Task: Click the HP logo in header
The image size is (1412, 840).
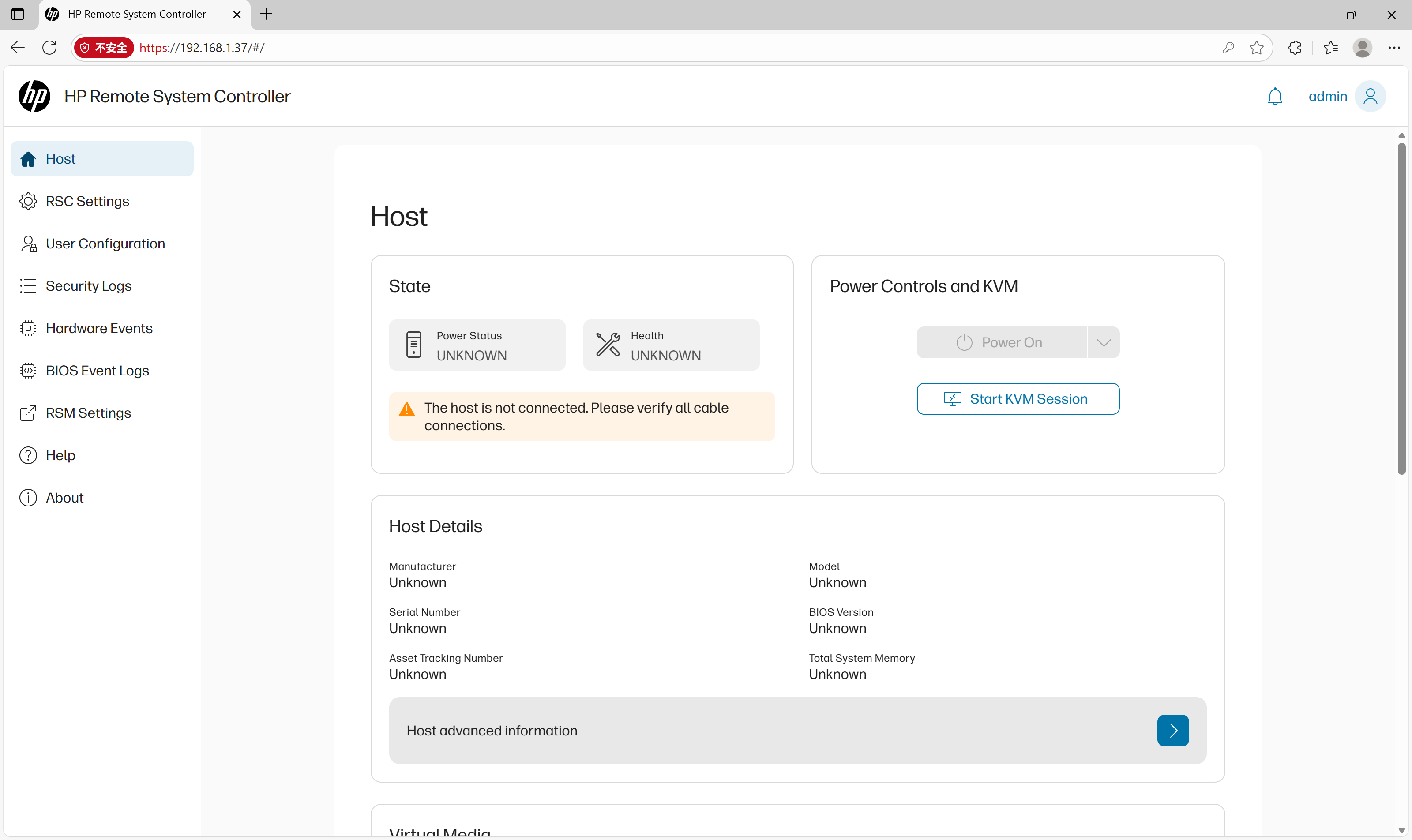Action: [34, 96]
